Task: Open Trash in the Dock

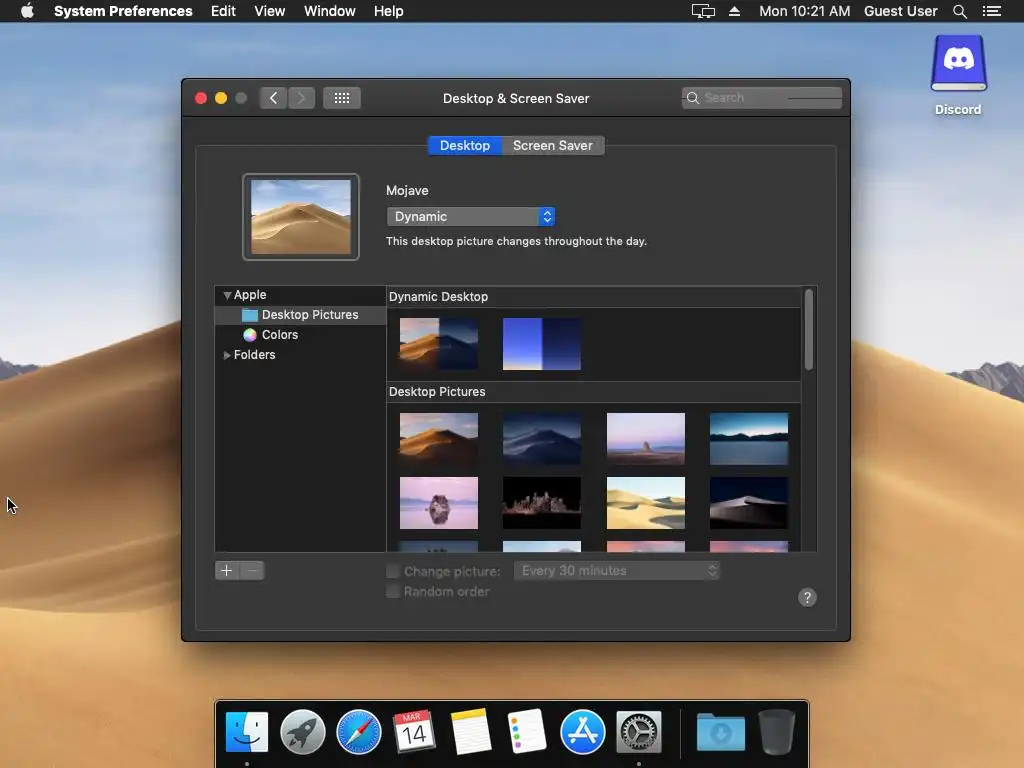Action: point(776,731)
